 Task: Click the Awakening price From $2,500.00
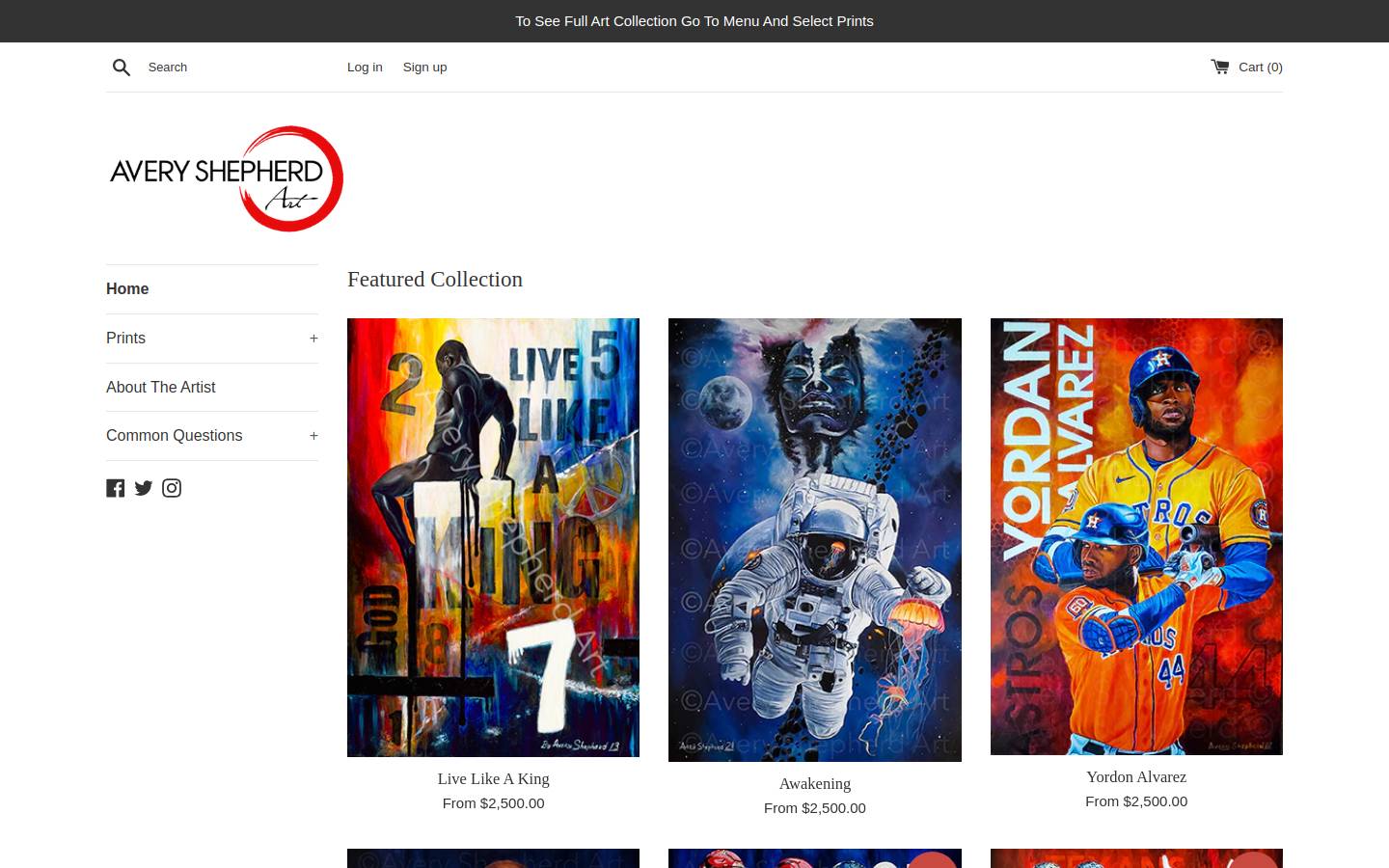(815, 808)
